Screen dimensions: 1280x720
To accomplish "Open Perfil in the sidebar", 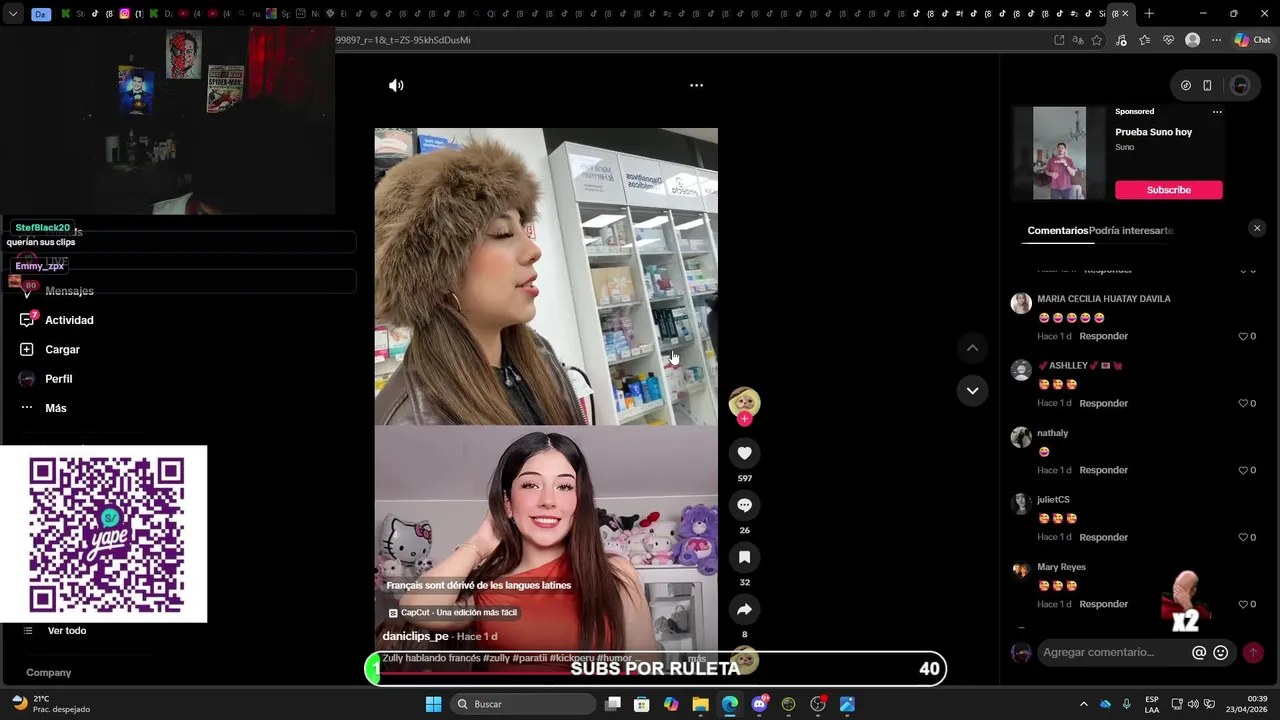I will pos(58,379).
